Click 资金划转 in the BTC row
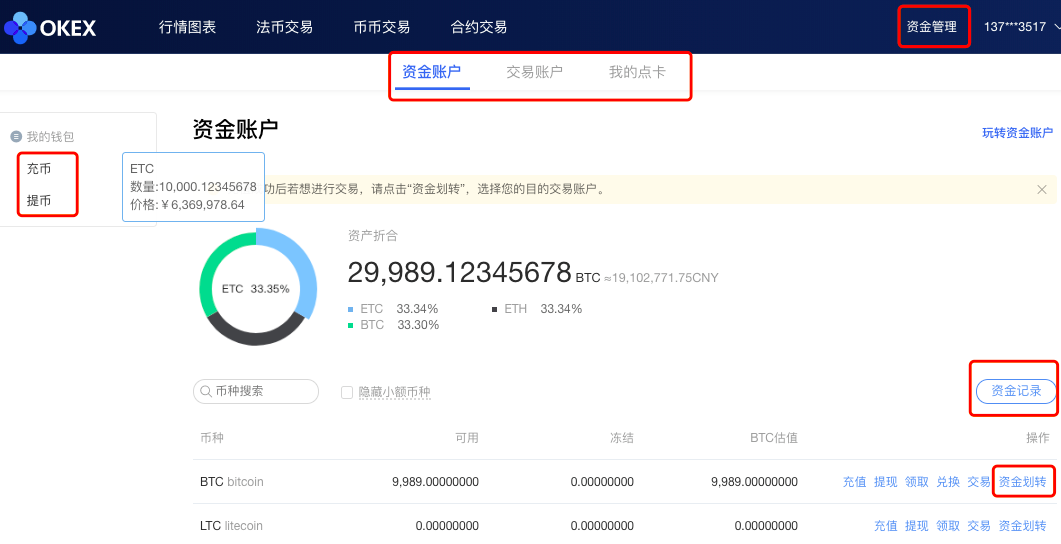Viewport: 1061px width, 544px height. coord(1022,482)
